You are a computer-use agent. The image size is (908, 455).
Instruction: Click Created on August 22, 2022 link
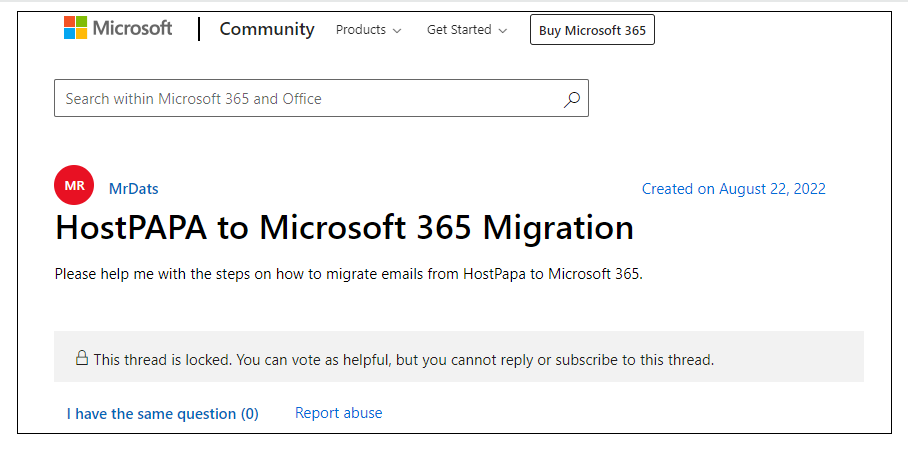(x=734, y=189)
